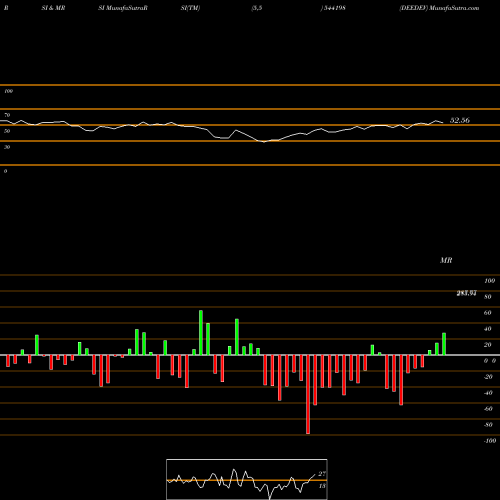
Task: Click the tallest green histogram bar
Action: tap(201, 332)
